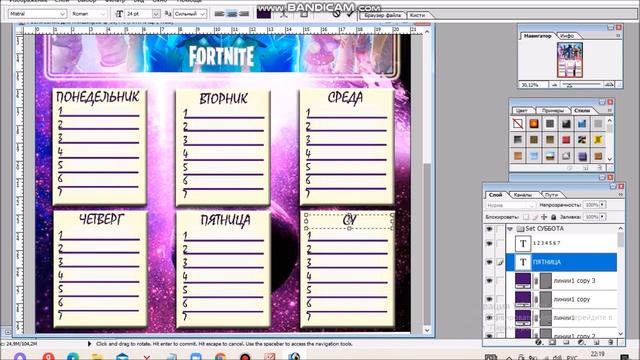Toggle lock all padlock
Image resolution: width=640 pixels, height=360 pixels.
(x=553, y=217)
